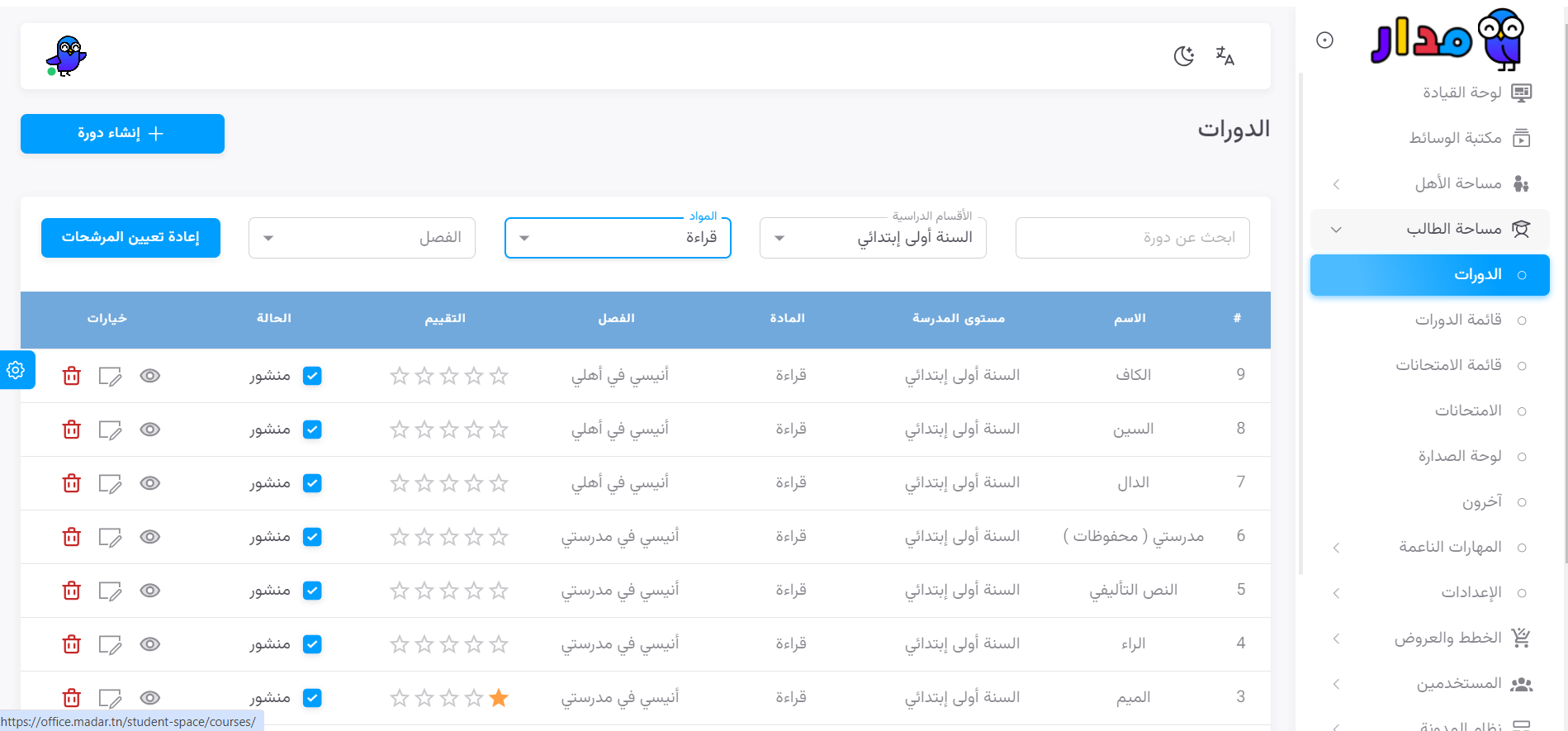Go to لوحة القيادة dashboard menu
Image resolution: width=1568 pixels, height=731 pixels.
[x=1461, y=93]
